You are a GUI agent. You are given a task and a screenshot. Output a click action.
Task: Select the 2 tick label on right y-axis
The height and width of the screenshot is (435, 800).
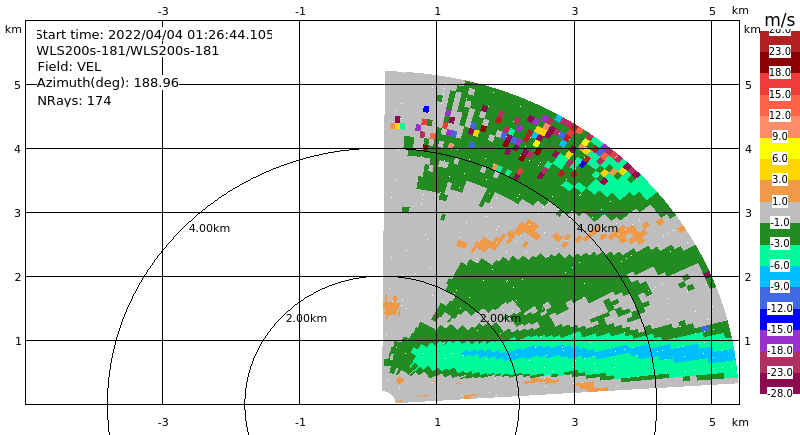(748, 277)
